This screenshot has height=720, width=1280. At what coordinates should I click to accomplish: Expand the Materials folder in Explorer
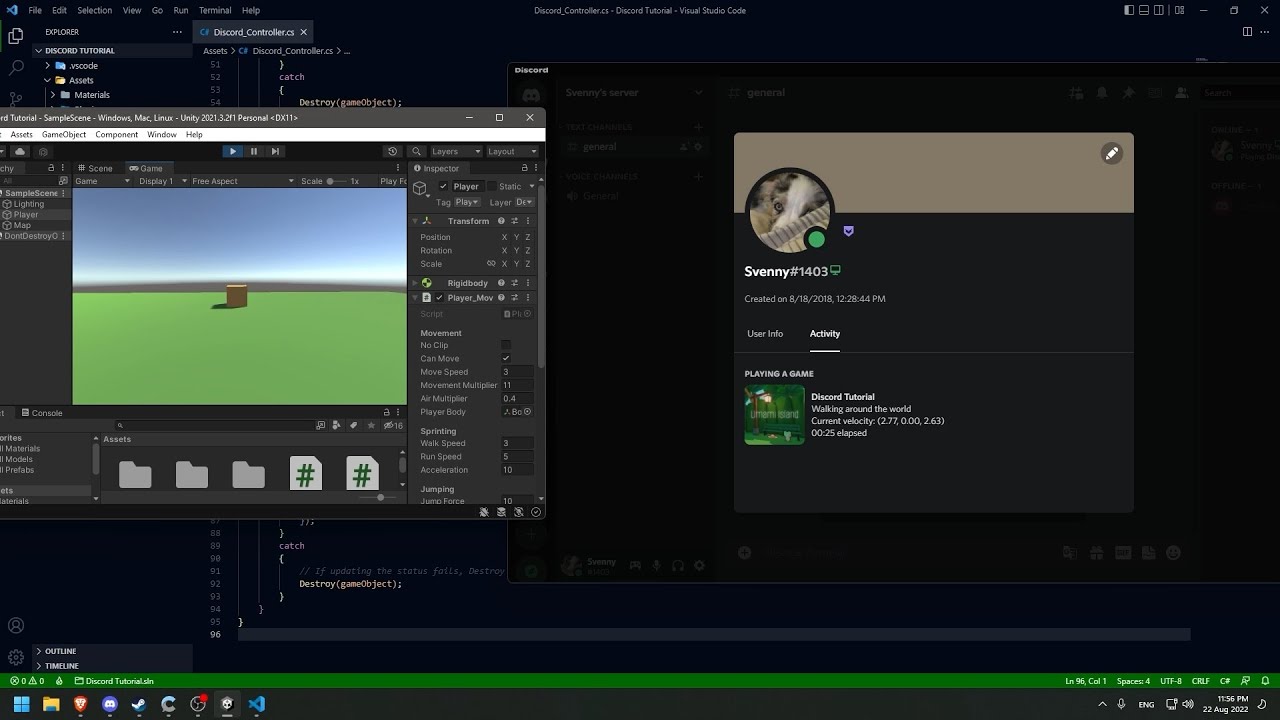coord(53,95)
